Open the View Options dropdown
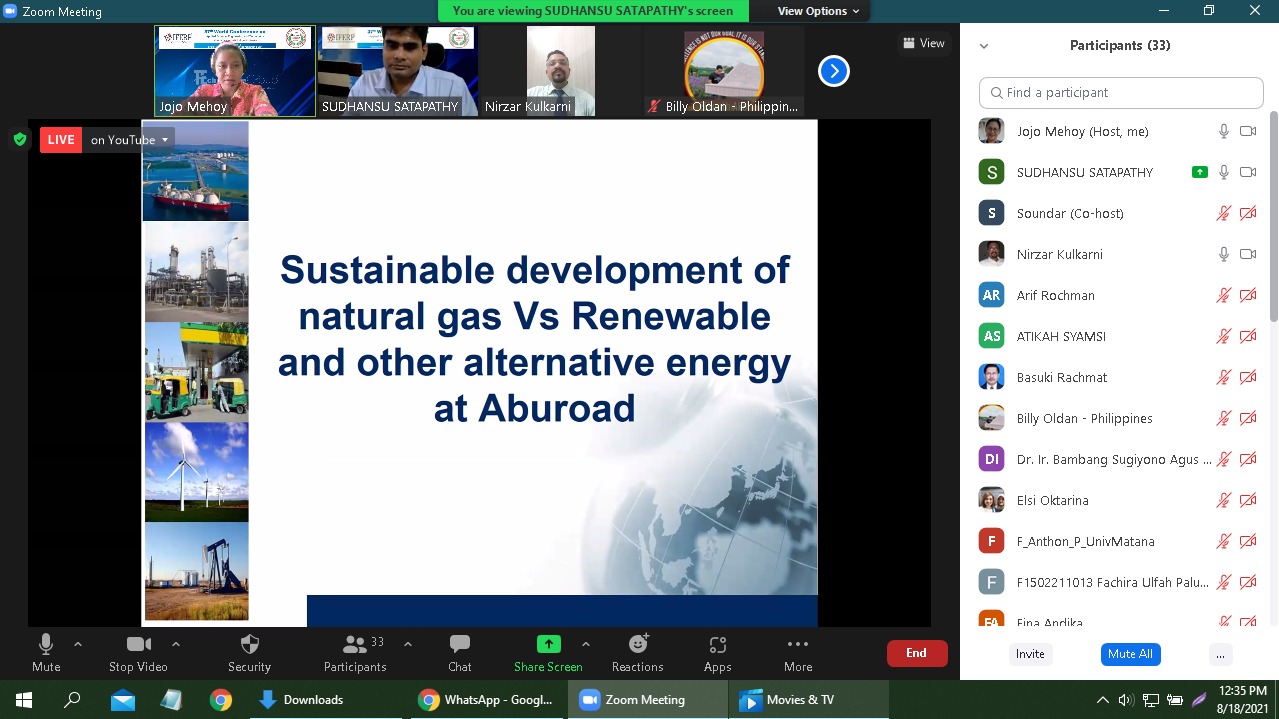The width and height of the screenshot is (1279, 719). pos(818,11)
